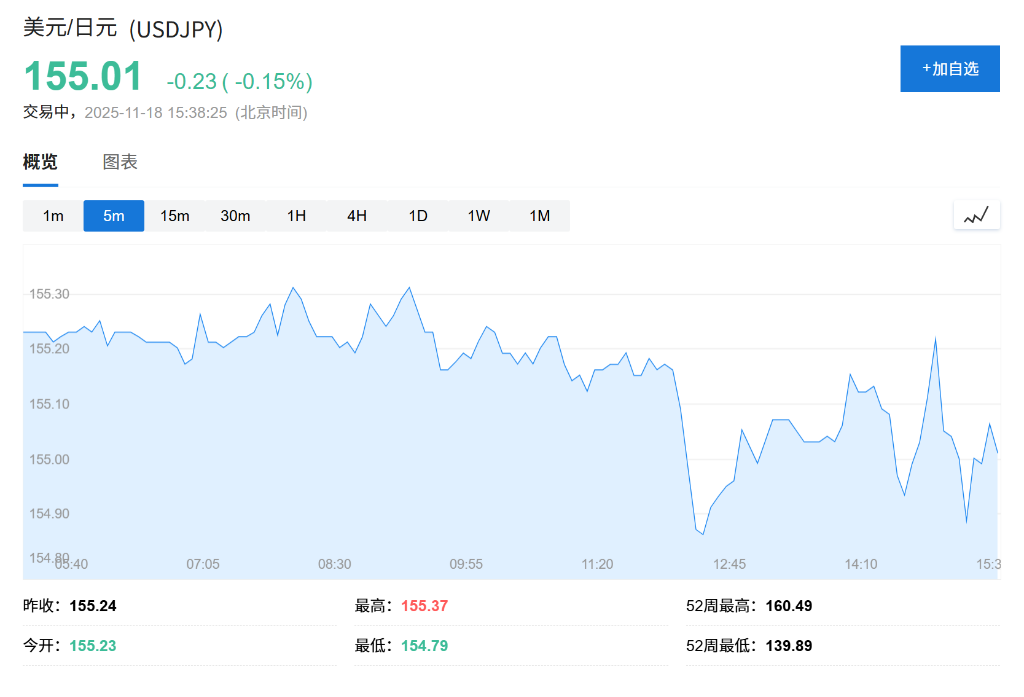Viewport: 1024px width, 697px height.
Task: Switch to the 概览 tab
Action: 39,161
